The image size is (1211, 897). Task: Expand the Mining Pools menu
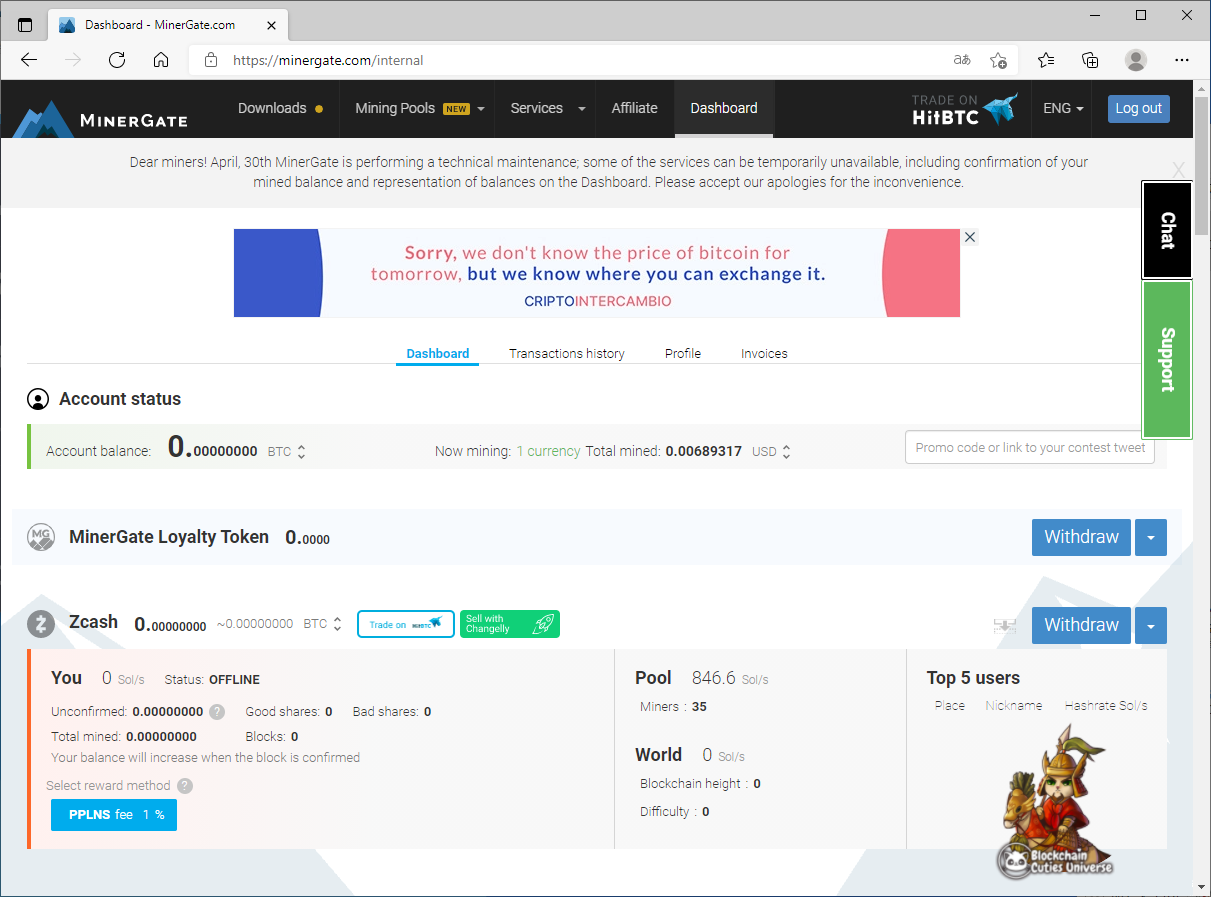[x=420, y=109]
